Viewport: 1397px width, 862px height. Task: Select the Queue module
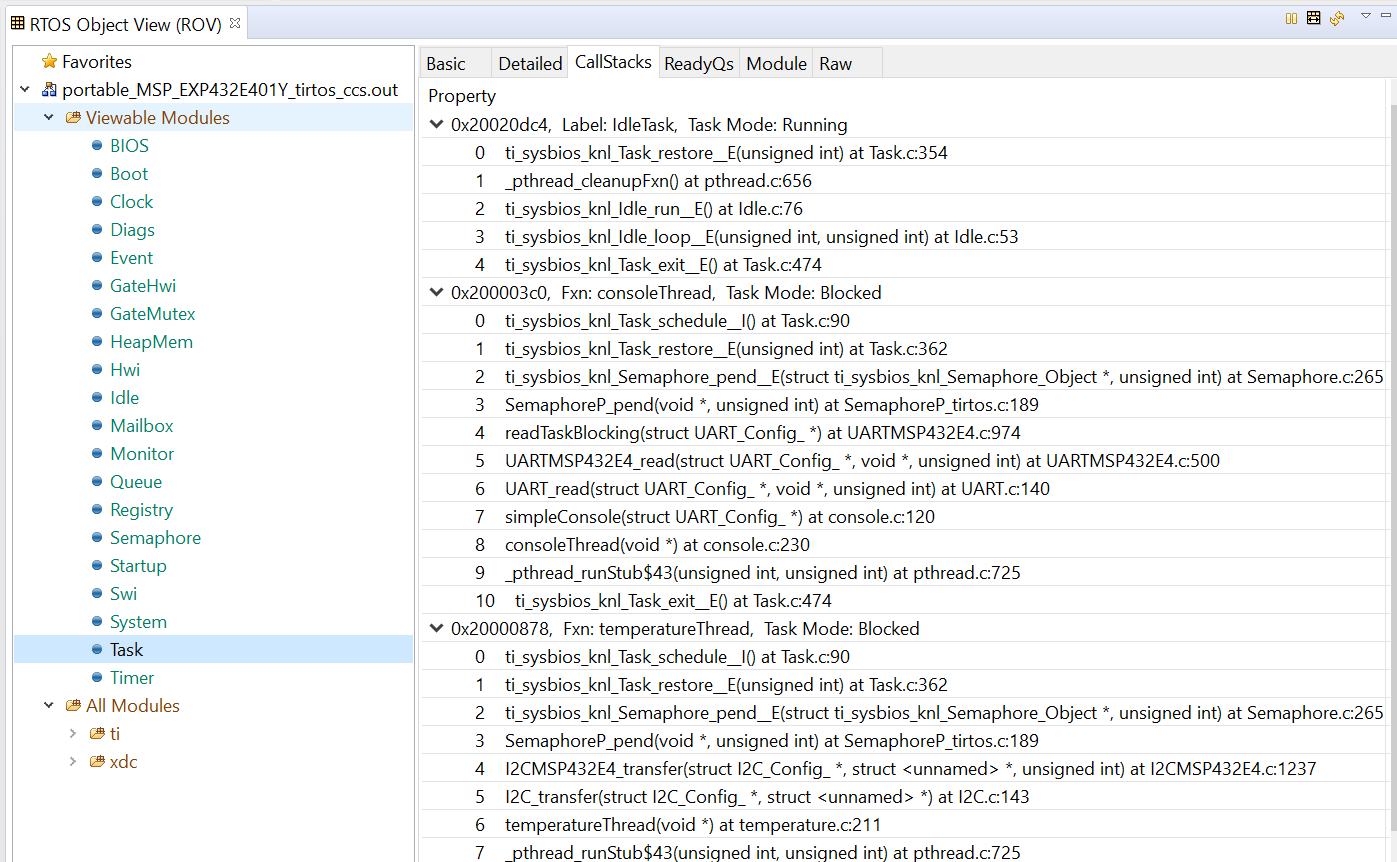click(136, 482)
